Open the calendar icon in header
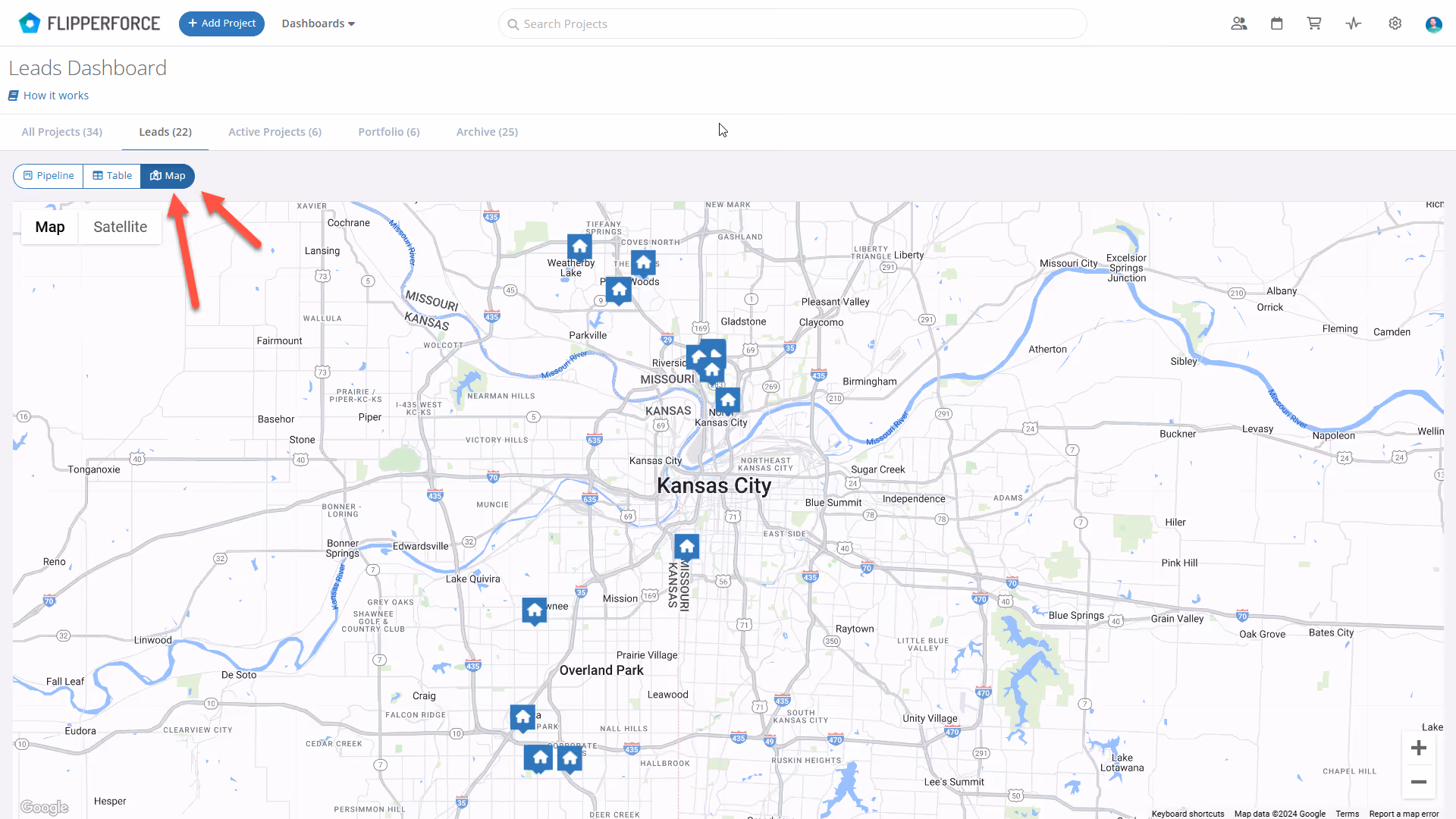The height and width of the screenshot is (819, 1456). point(1277,24)
